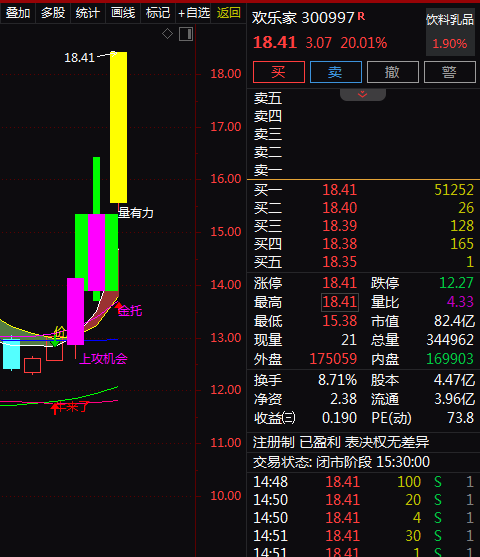Add the stock via the +自选 button
This screenshot has height=557, width=480.
pyautogui.click(x=194, y=13)
